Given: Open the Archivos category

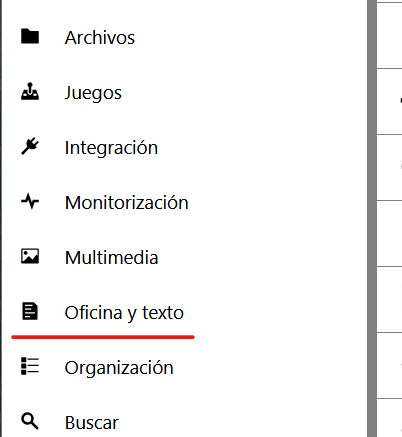Looking at the screenshot, I should click(x=100, y=37).
